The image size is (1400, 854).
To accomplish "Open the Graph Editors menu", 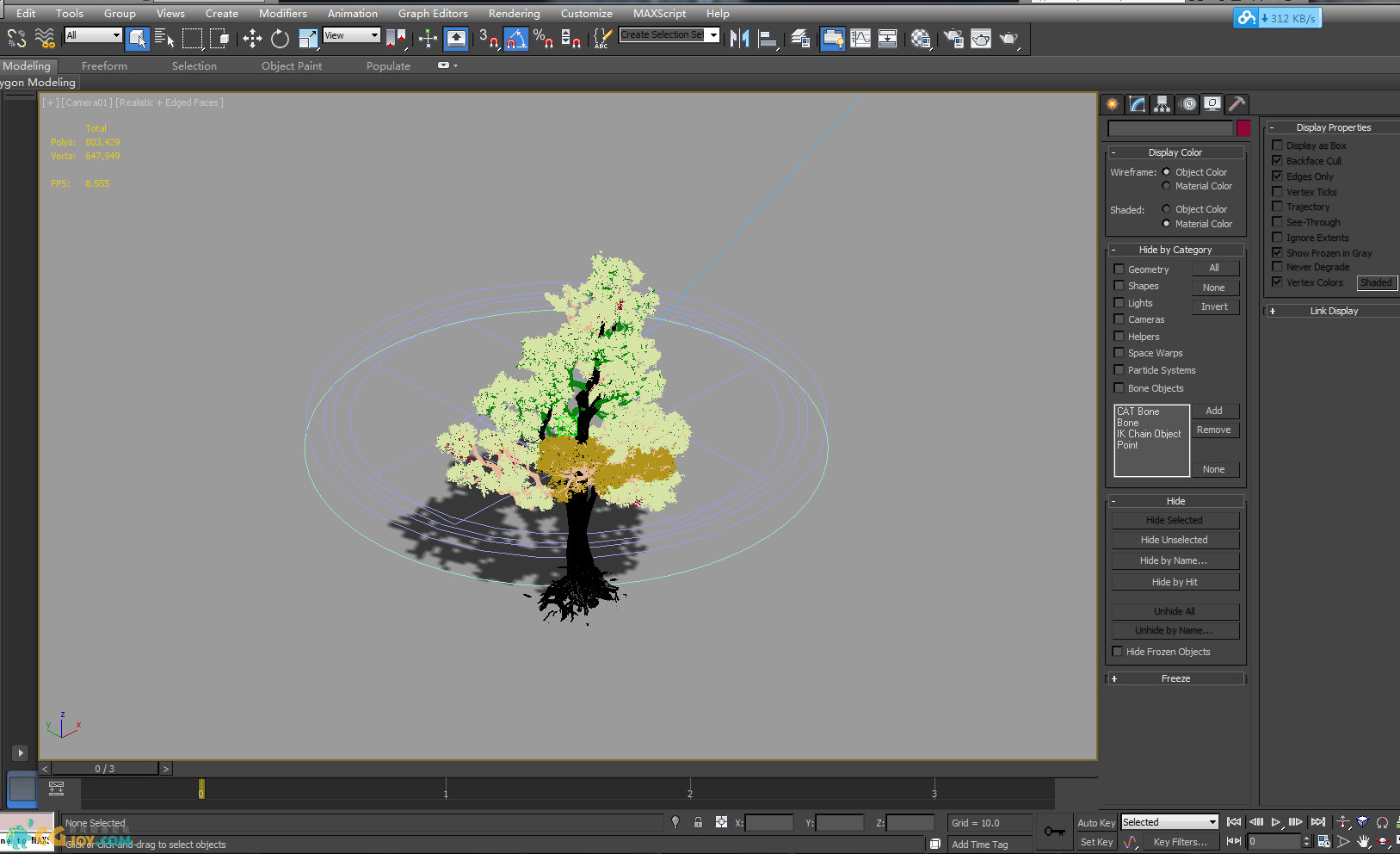I will tap(433, 13).
